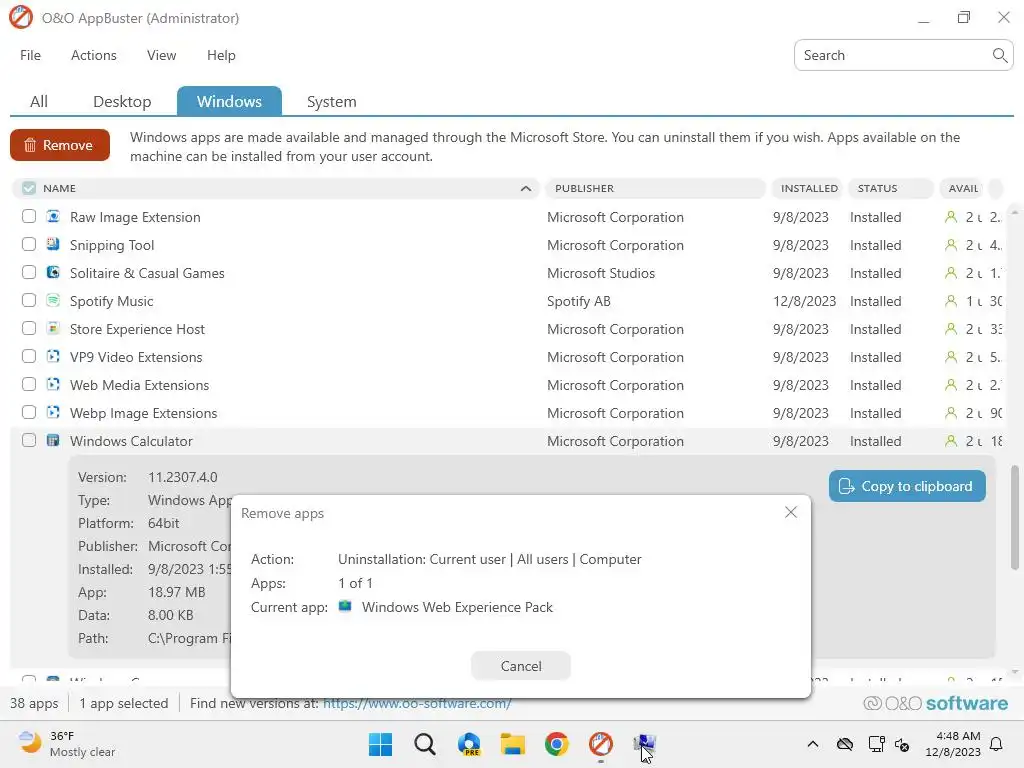
Task: Click the magnifier icon in Search box
Action: [x=999, y=56]
